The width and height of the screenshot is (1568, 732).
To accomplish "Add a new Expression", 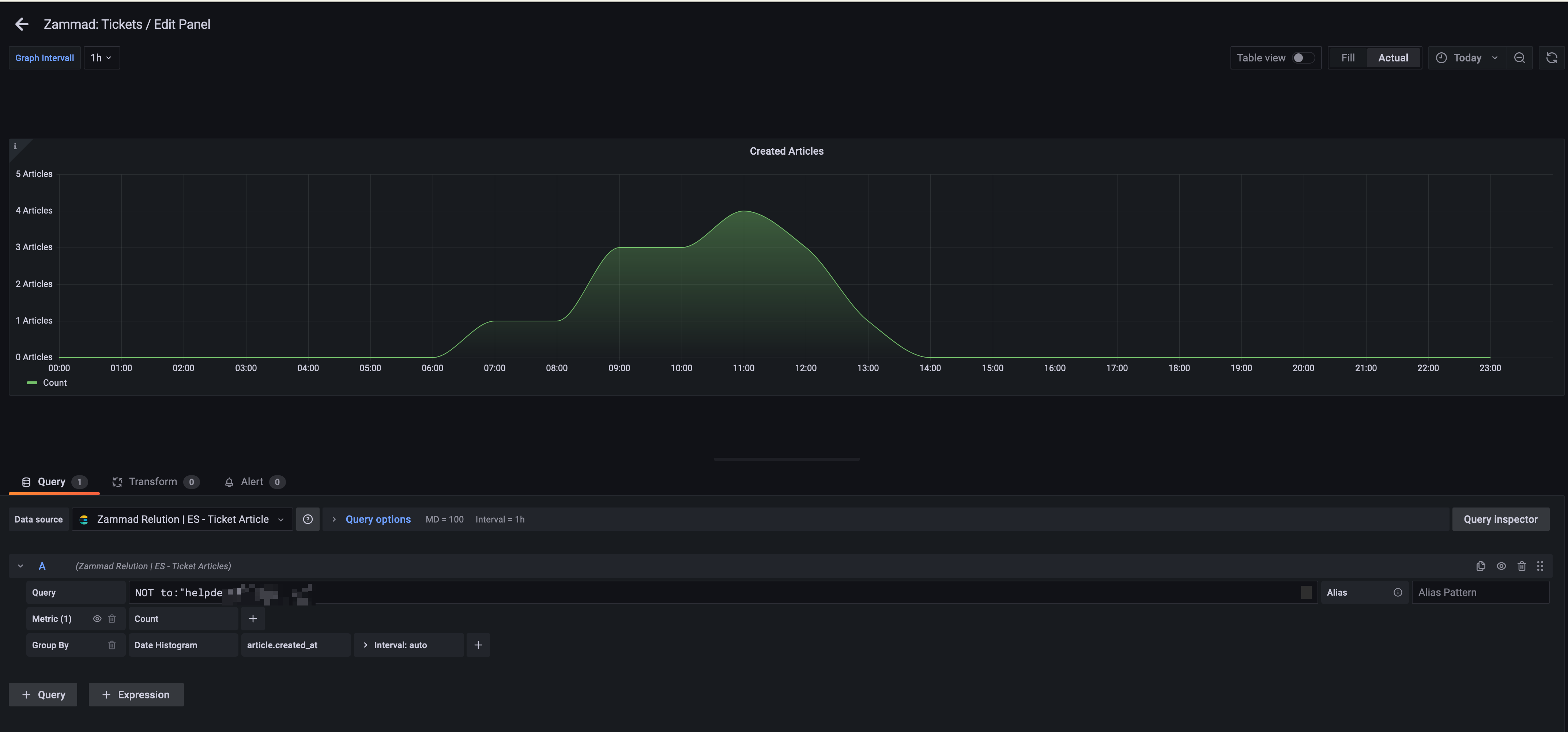I will coord(136,695).
